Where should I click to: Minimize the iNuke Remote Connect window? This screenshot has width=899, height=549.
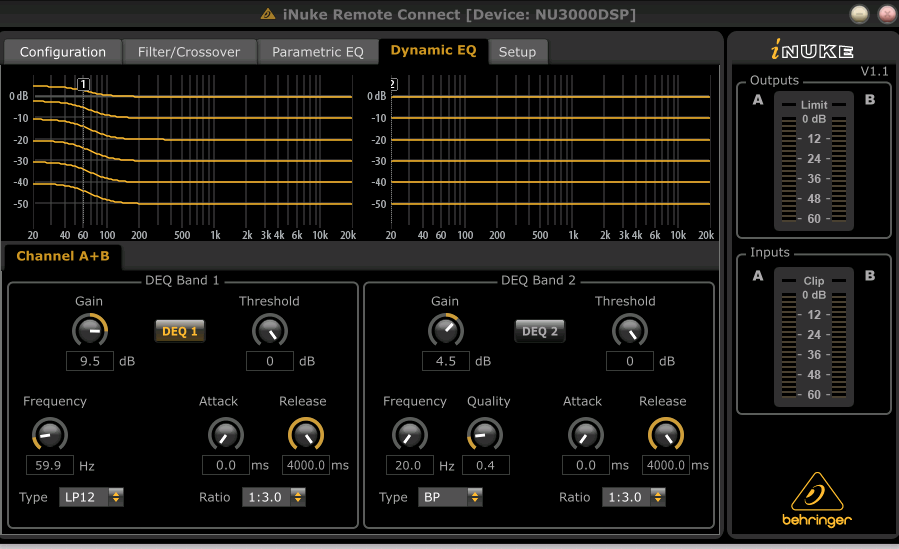[859, 14]
